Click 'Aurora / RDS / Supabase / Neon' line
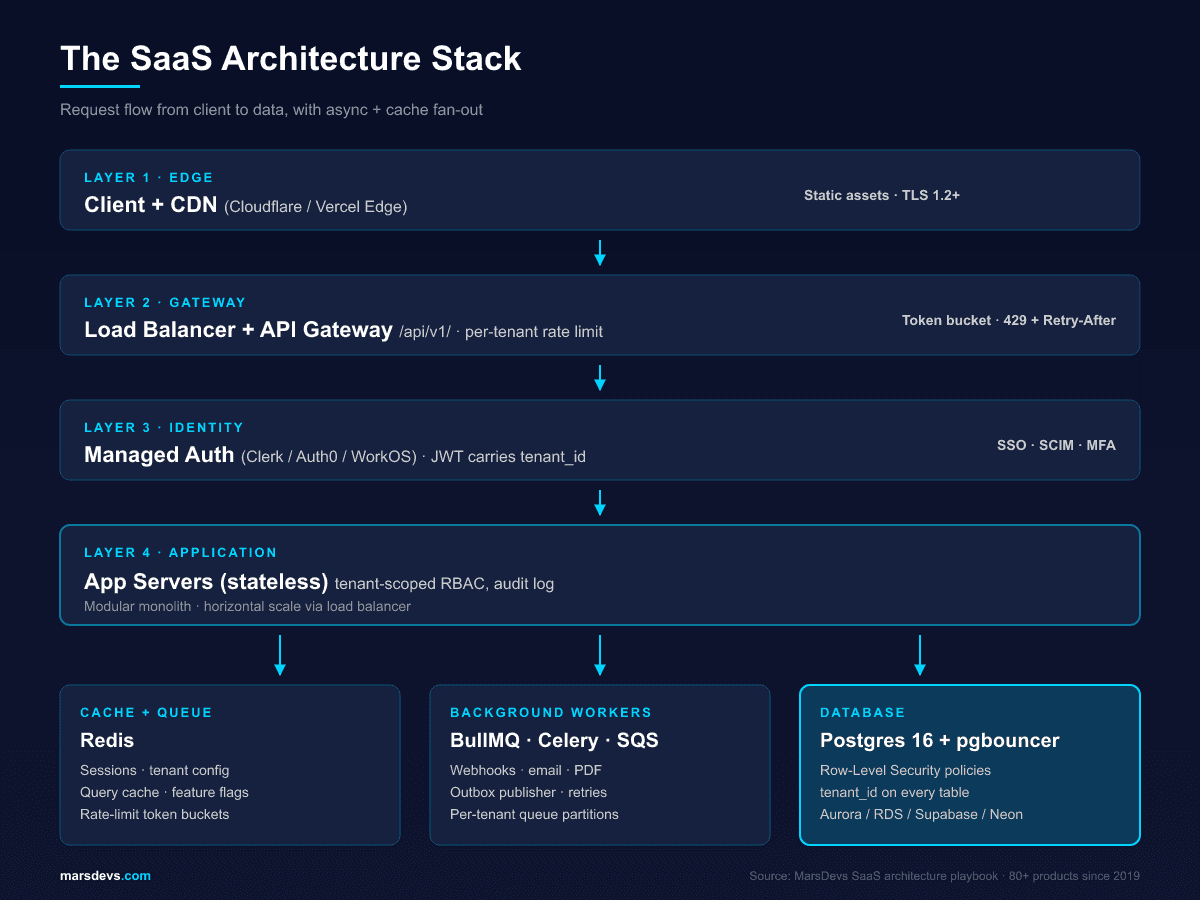 [x=922, y=814]
